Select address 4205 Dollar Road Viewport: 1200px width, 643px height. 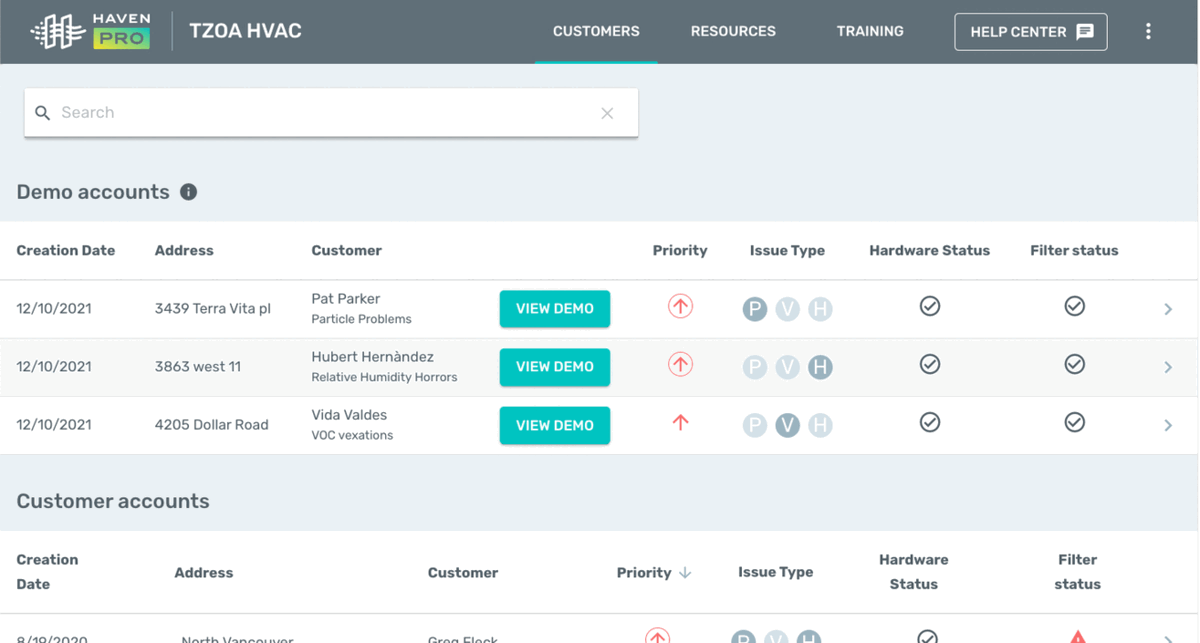click(212, 425)
